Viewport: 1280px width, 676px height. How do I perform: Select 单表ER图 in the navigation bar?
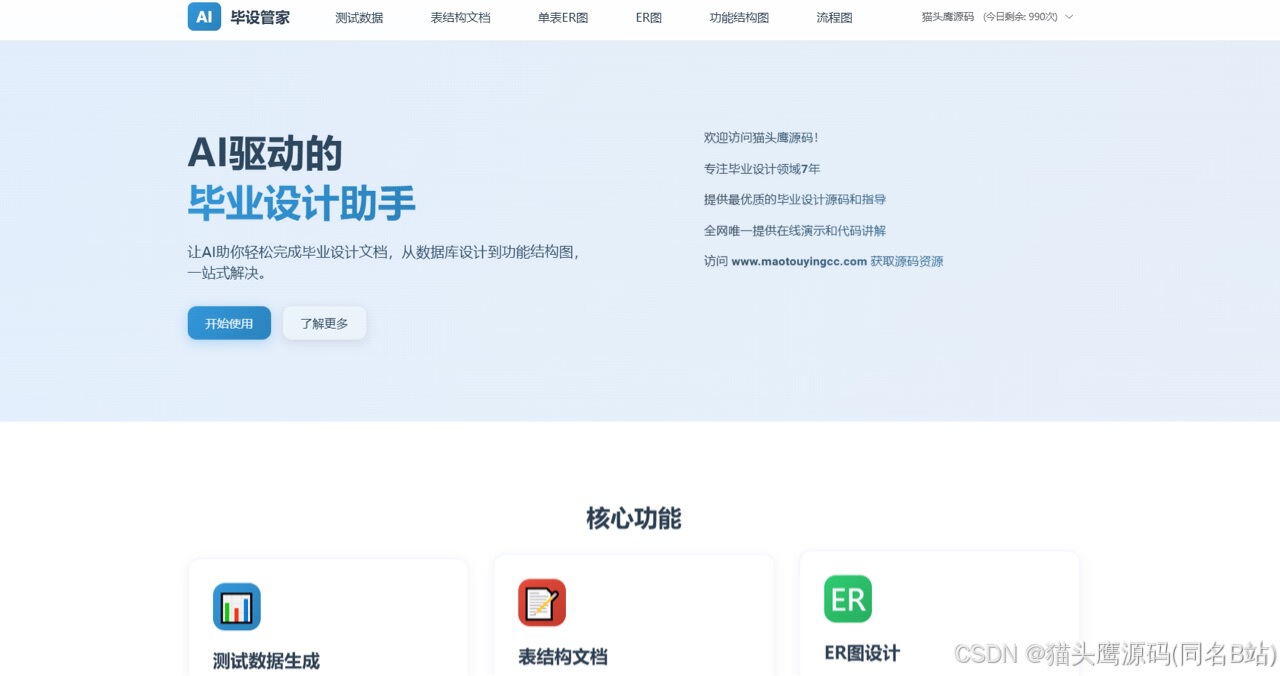tap(562, 17)
